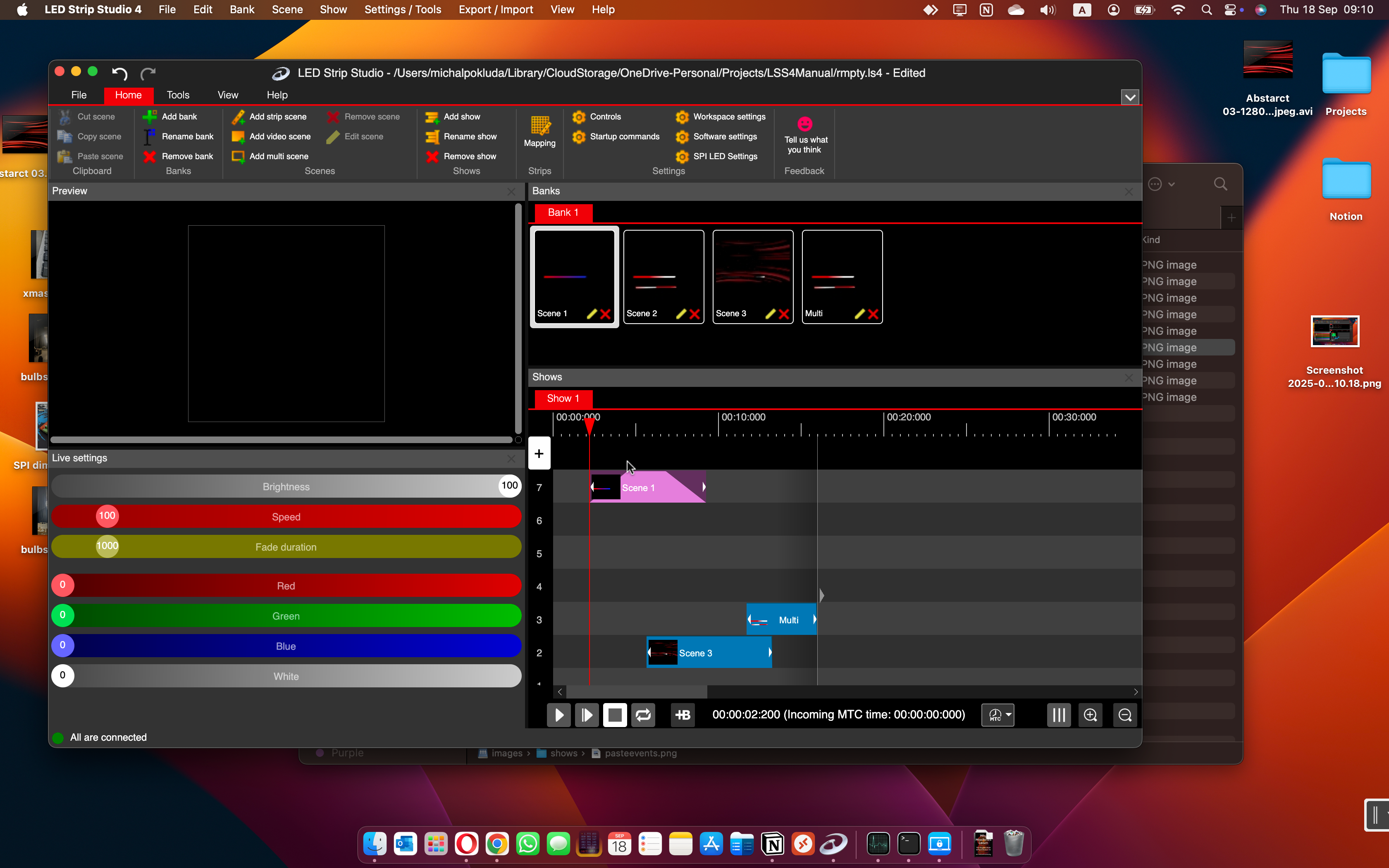
Task: Stop the show playback
Action: (x=615, y=715)
